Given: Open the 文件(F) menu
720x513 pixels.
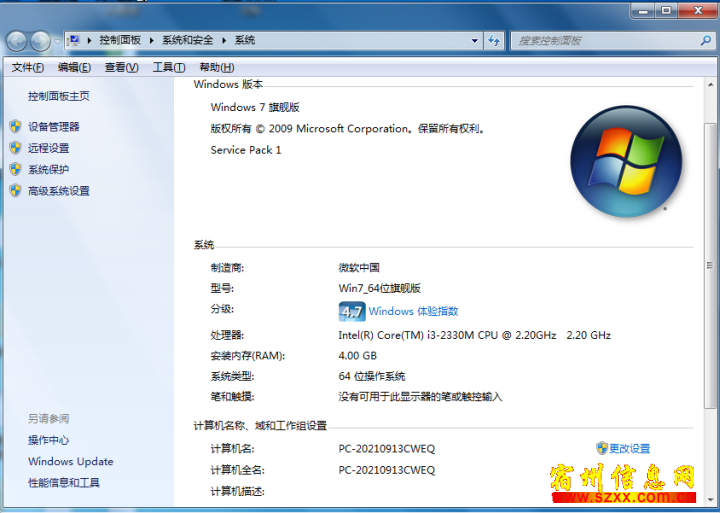Looking at the screenshot, I should (x=28, y=68).
